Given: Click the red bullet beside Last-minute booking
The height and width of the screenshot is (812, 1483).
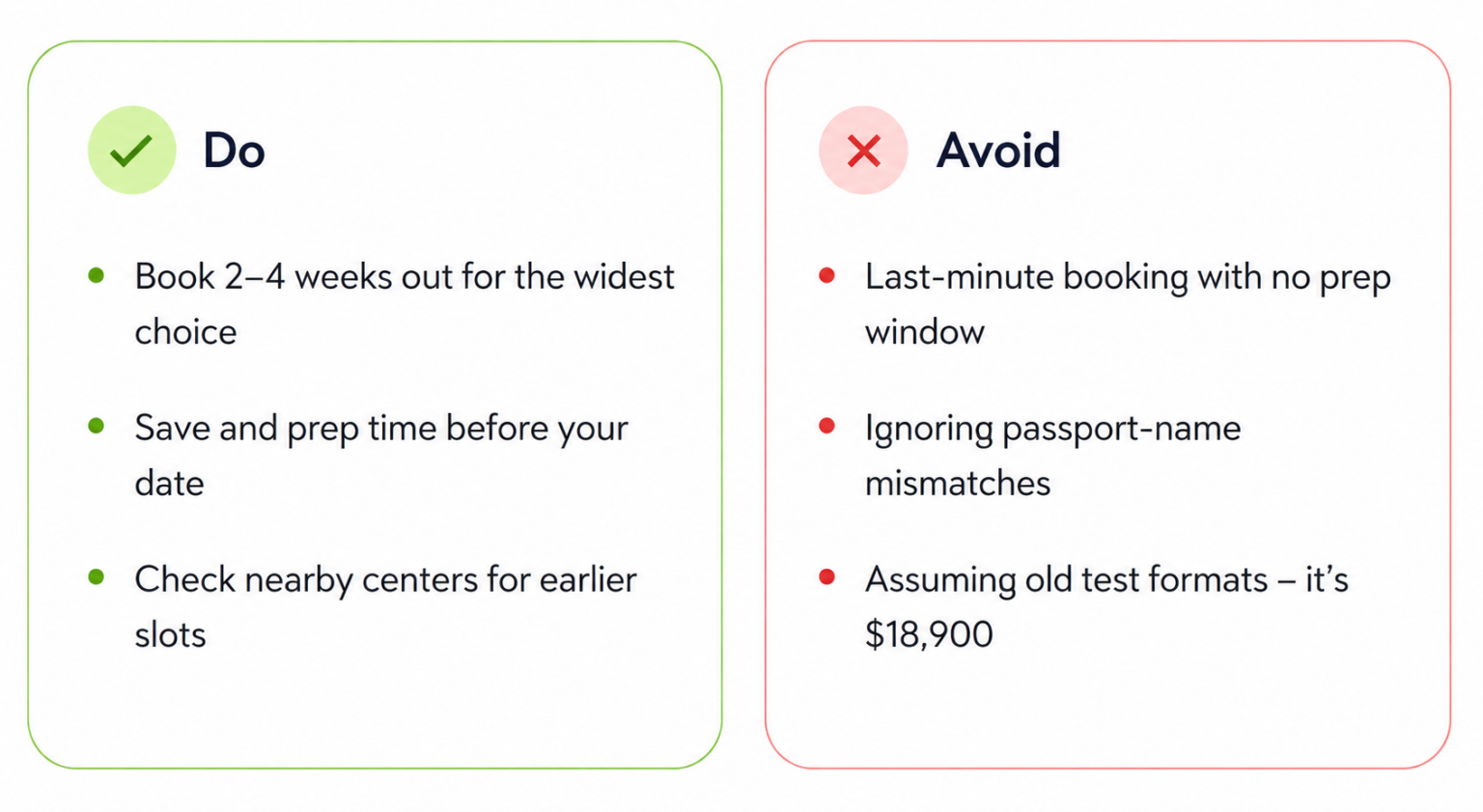Looking at the screenshot, I should [x=826, y=275].
